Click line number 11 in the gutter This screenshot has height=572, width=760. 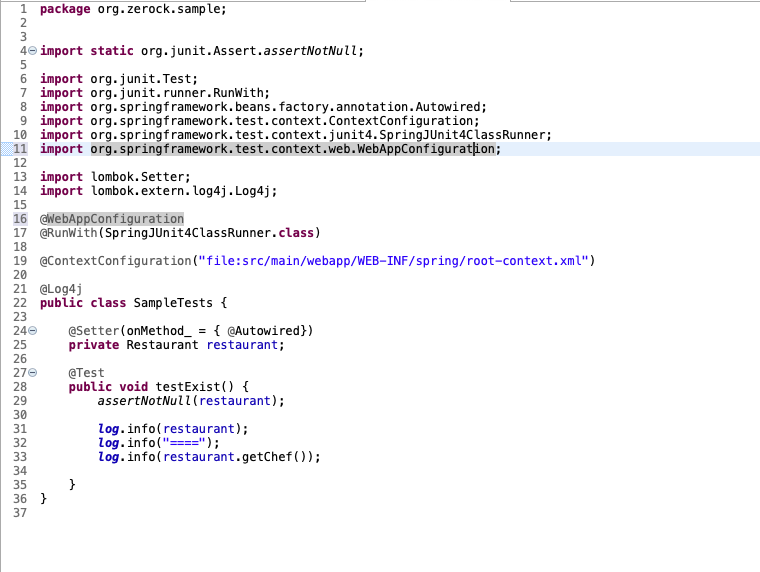coord(20,149)
